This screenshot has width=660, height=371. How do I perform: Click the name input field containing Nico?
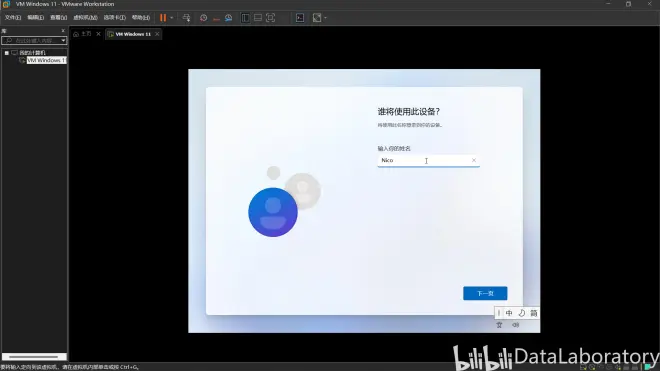click(x=428, y=160)
